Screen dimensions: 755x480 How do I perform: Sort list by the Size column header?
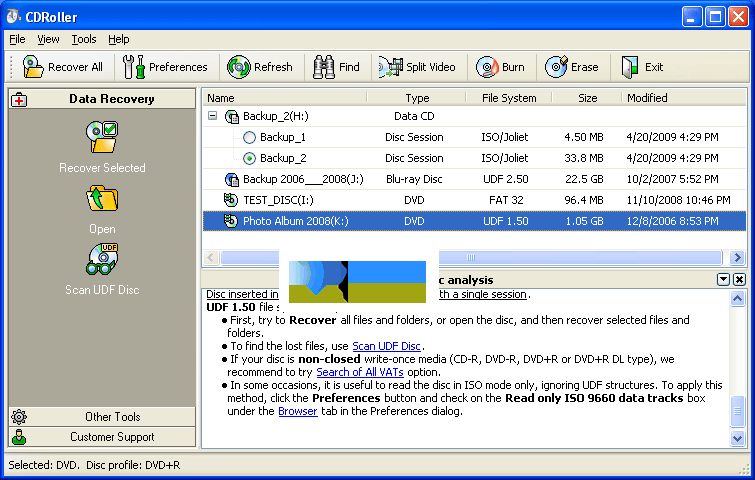(587, 98)
